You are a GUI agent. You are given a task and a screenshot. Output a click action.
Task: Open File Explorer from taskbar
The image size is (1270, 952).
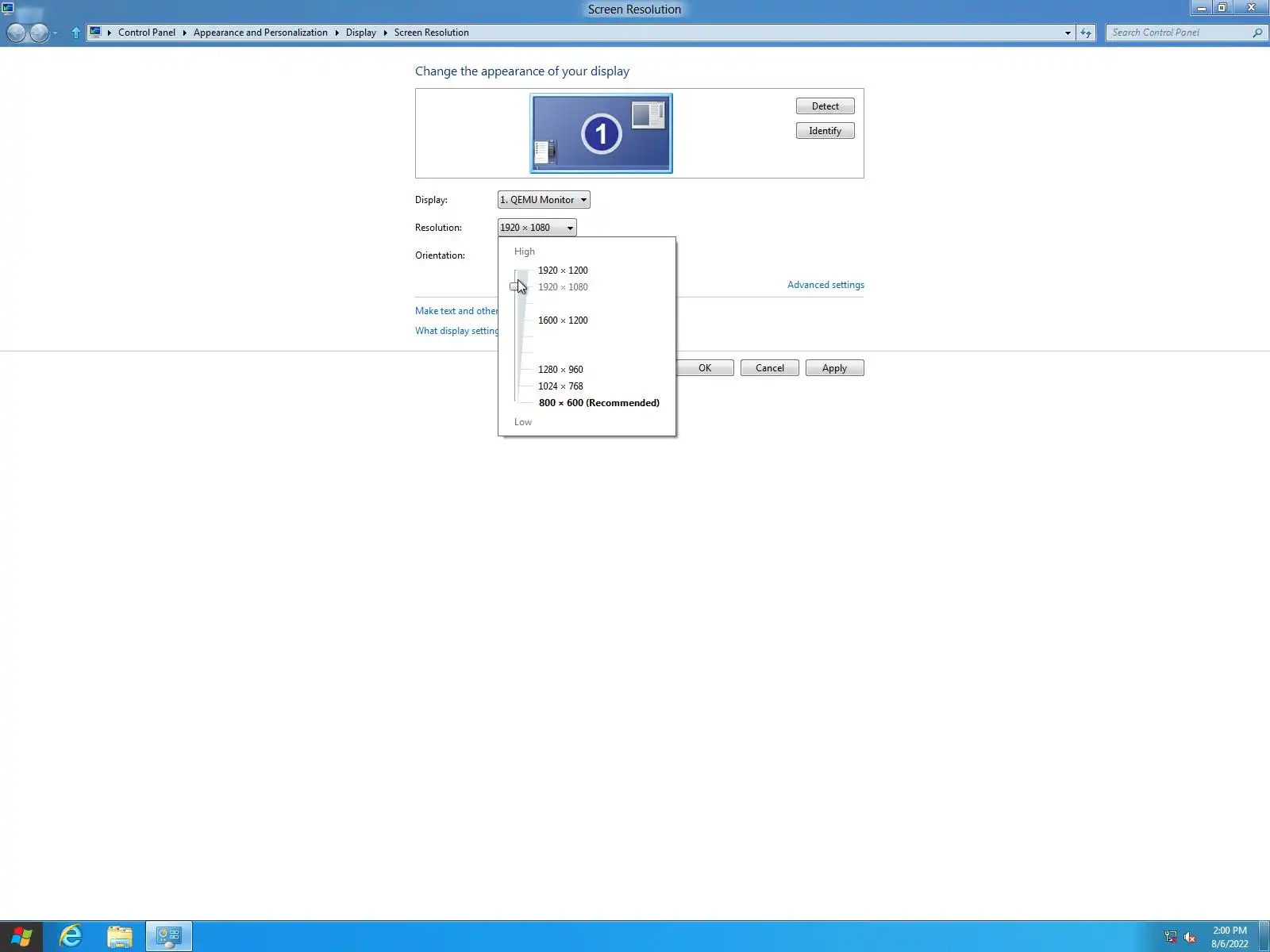pos(120,937)
